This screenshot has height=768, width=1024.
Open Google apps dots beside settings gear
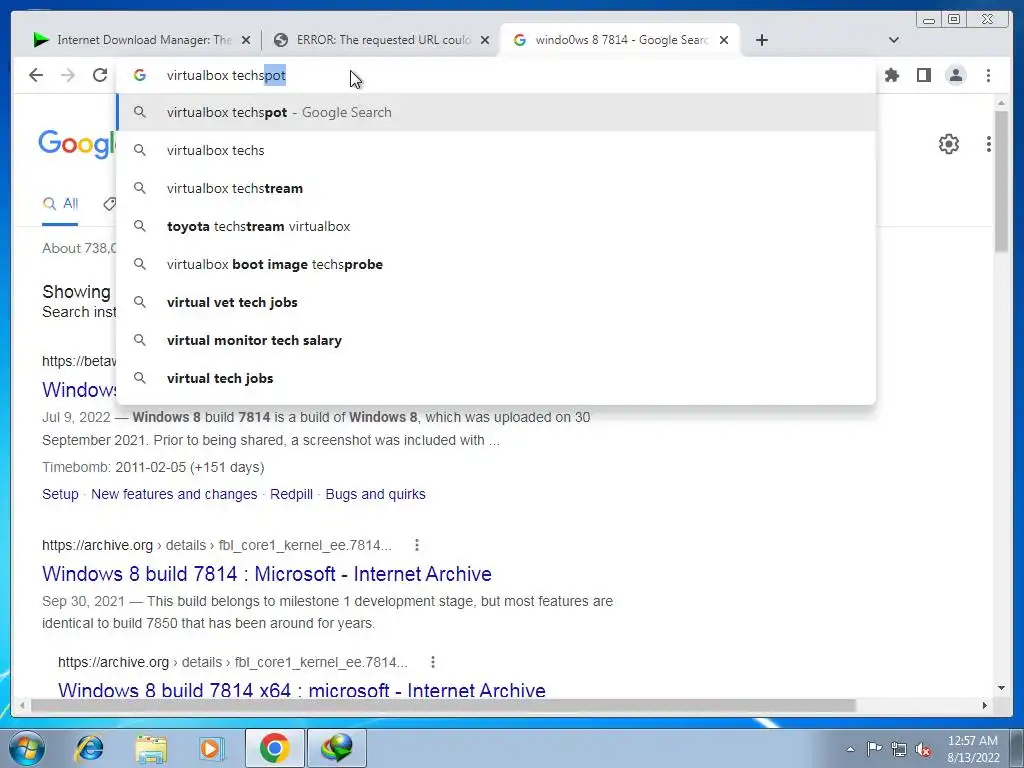click(x=989, y=144)
